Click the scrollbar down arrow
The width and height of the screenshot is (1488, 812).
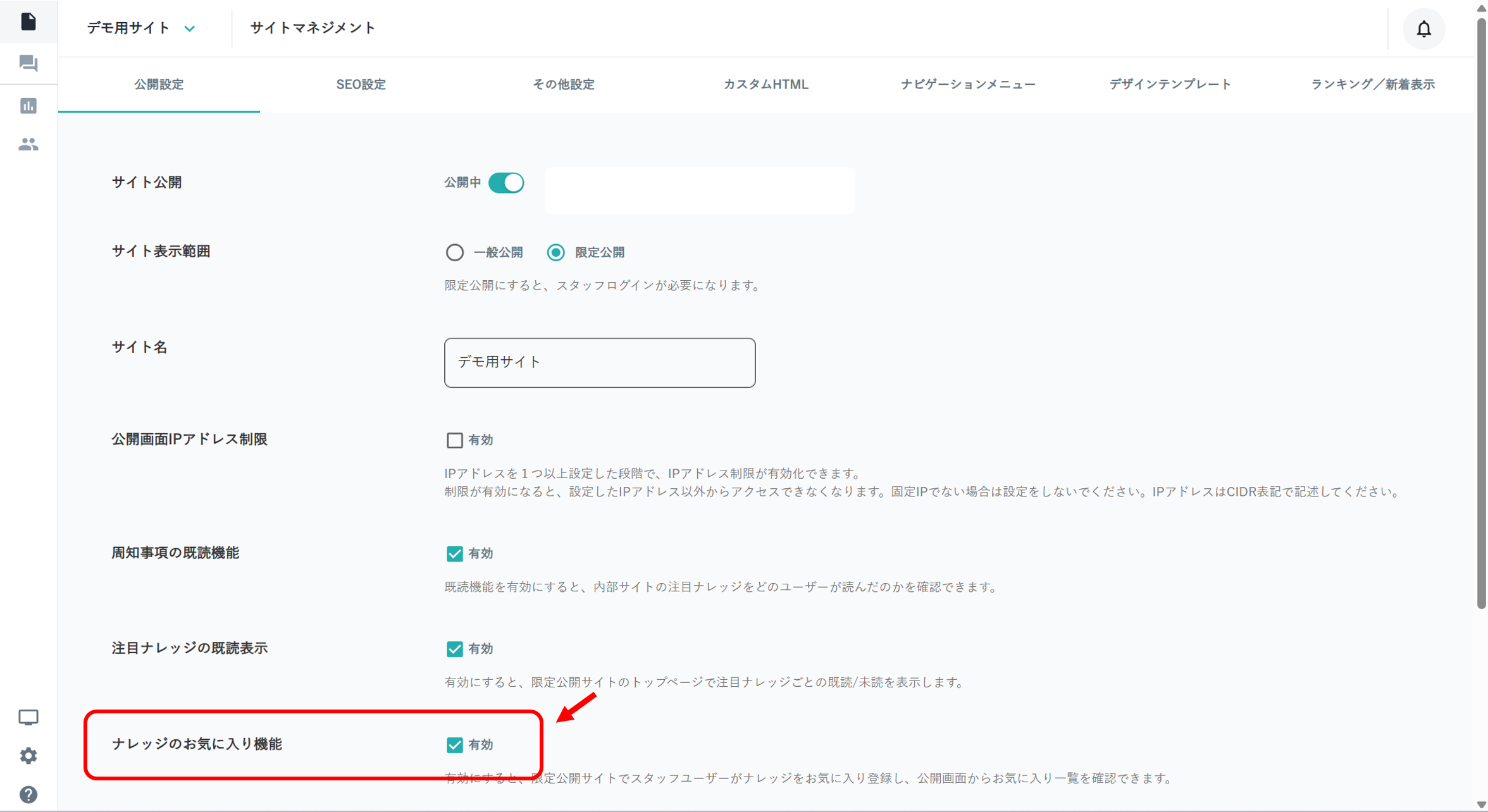tap(1481, 805)
